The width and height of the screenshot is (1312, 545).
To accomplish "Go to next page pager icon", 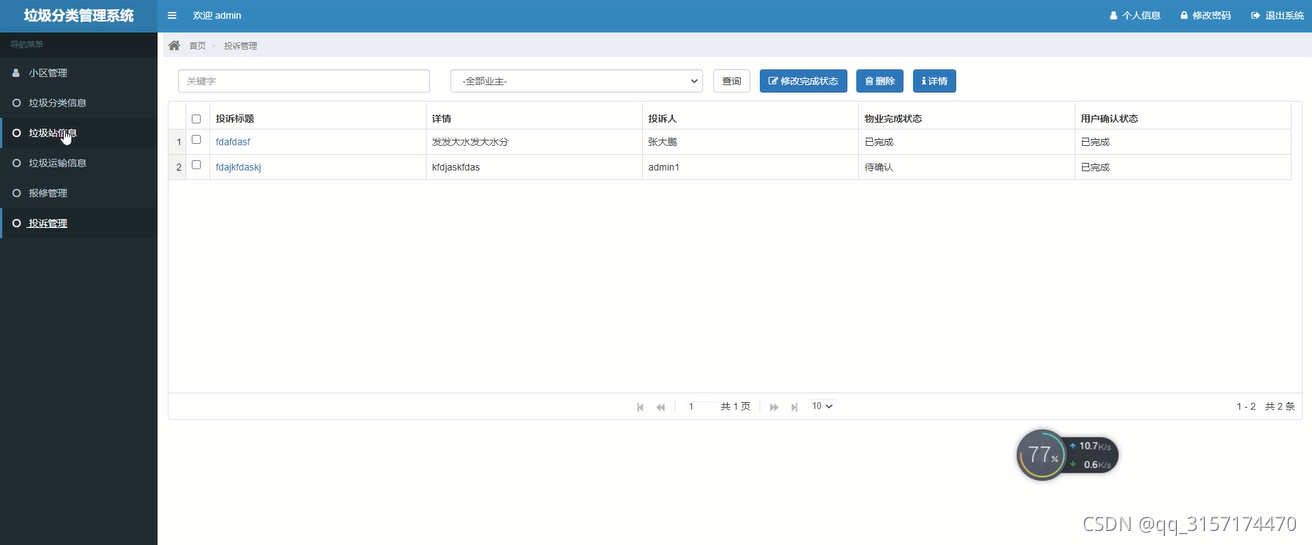I will click(774, 407).
